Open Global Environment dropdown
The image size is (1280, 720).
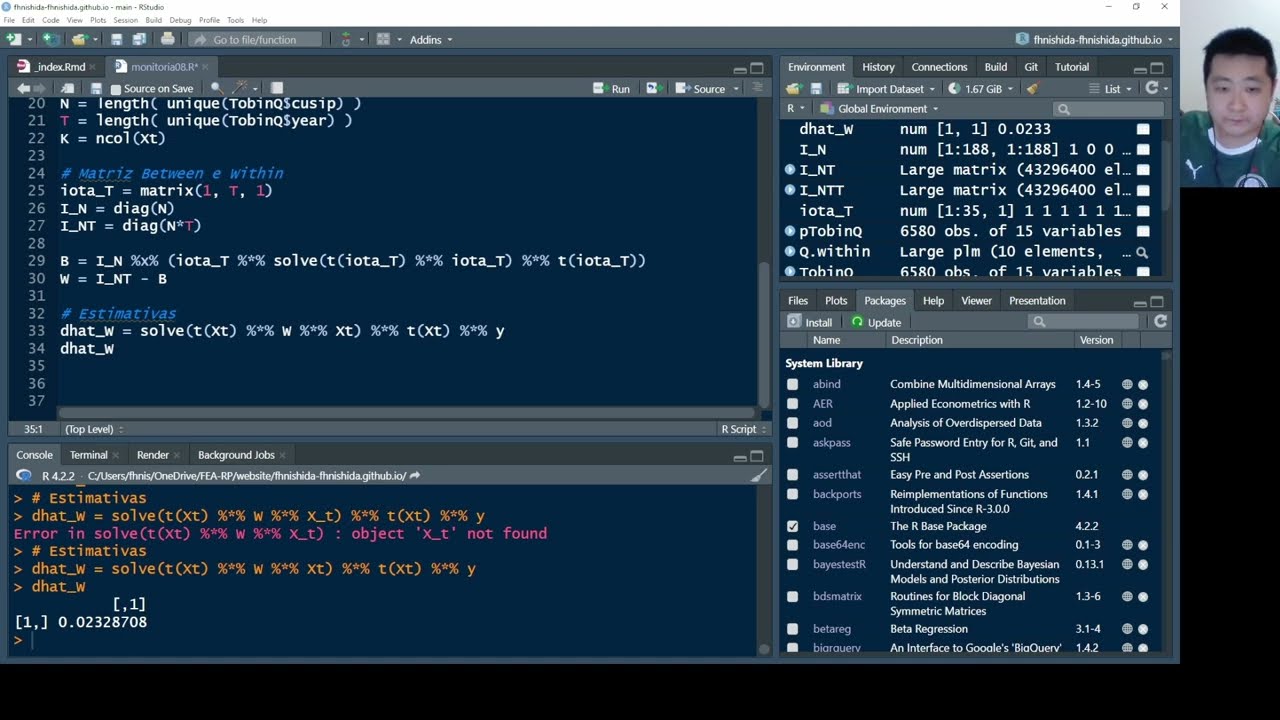coord(879,108)
